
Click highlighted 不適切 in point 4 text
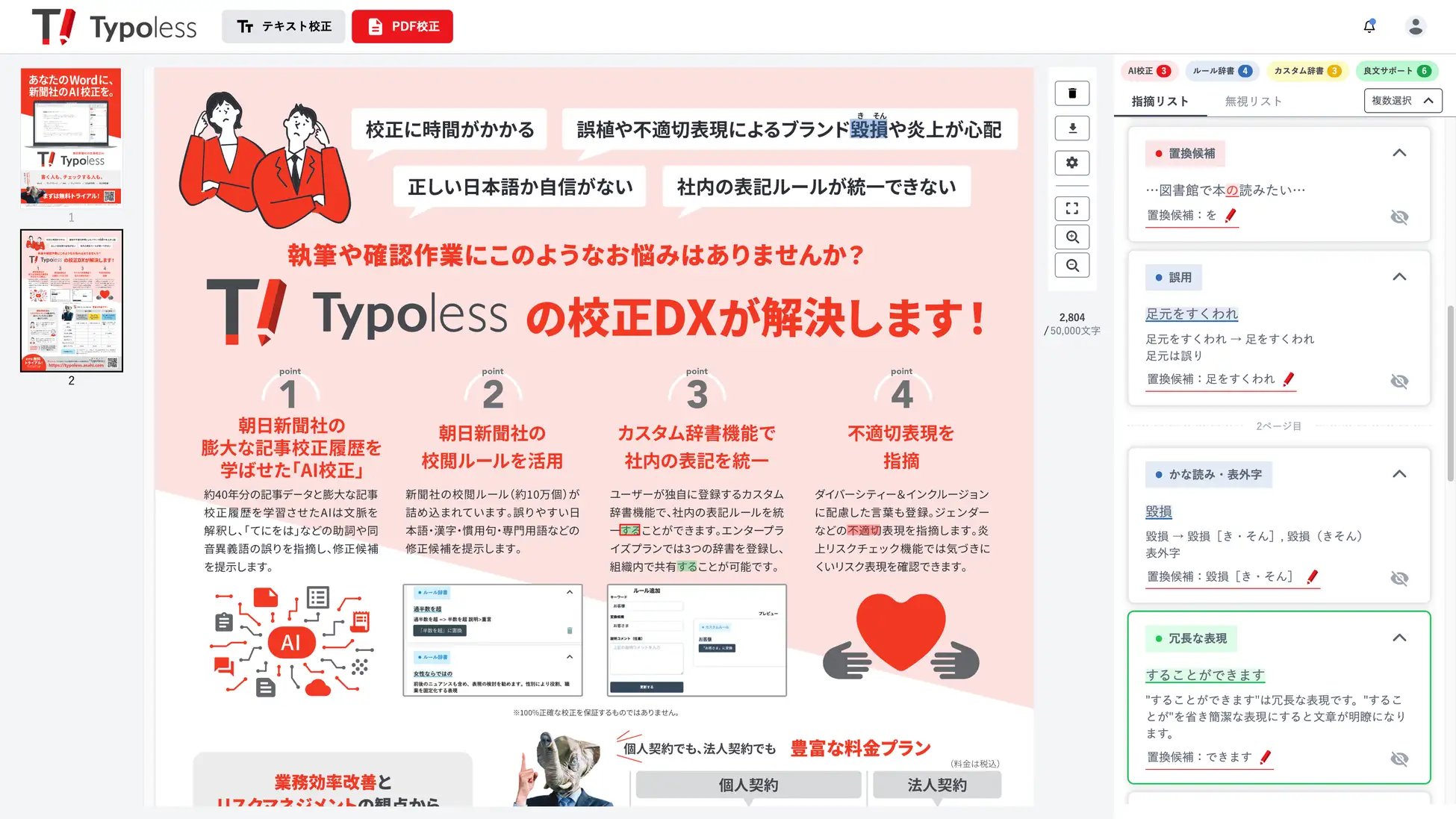click(864, 530)
